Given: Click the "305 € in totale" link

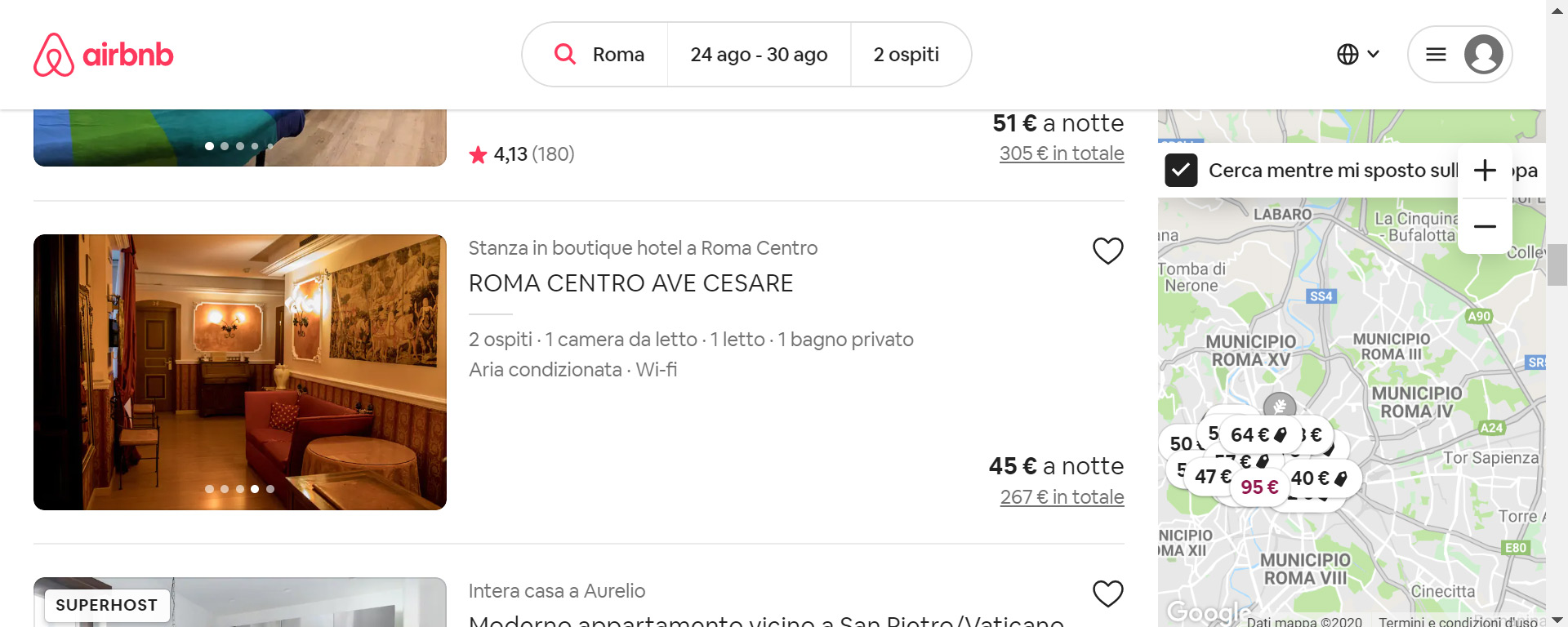Looking at the screenshot, I should point(1062,153).
